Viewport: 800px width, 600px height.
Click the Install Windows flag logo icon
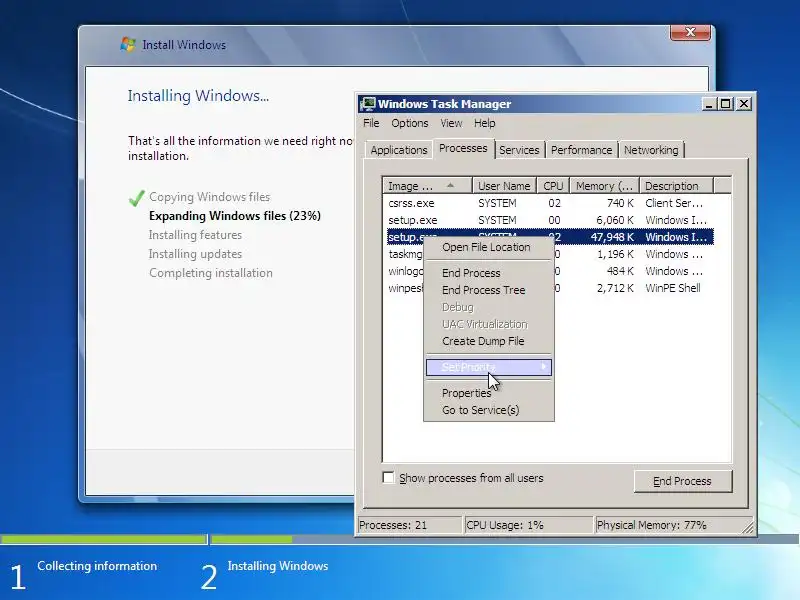128,44
